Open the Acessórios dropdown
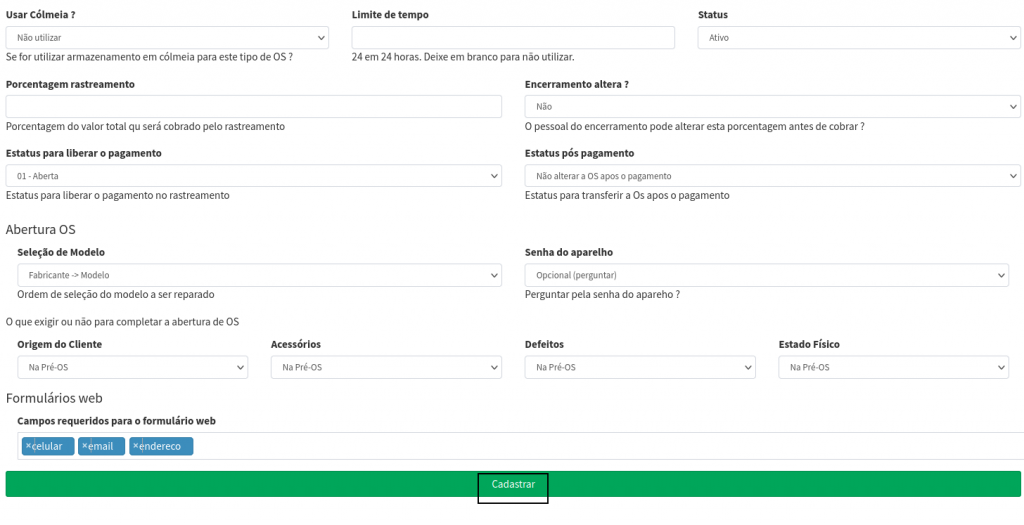Image resolution: width=1024 pixels, height=525 pixels. (x=386, y=367)
